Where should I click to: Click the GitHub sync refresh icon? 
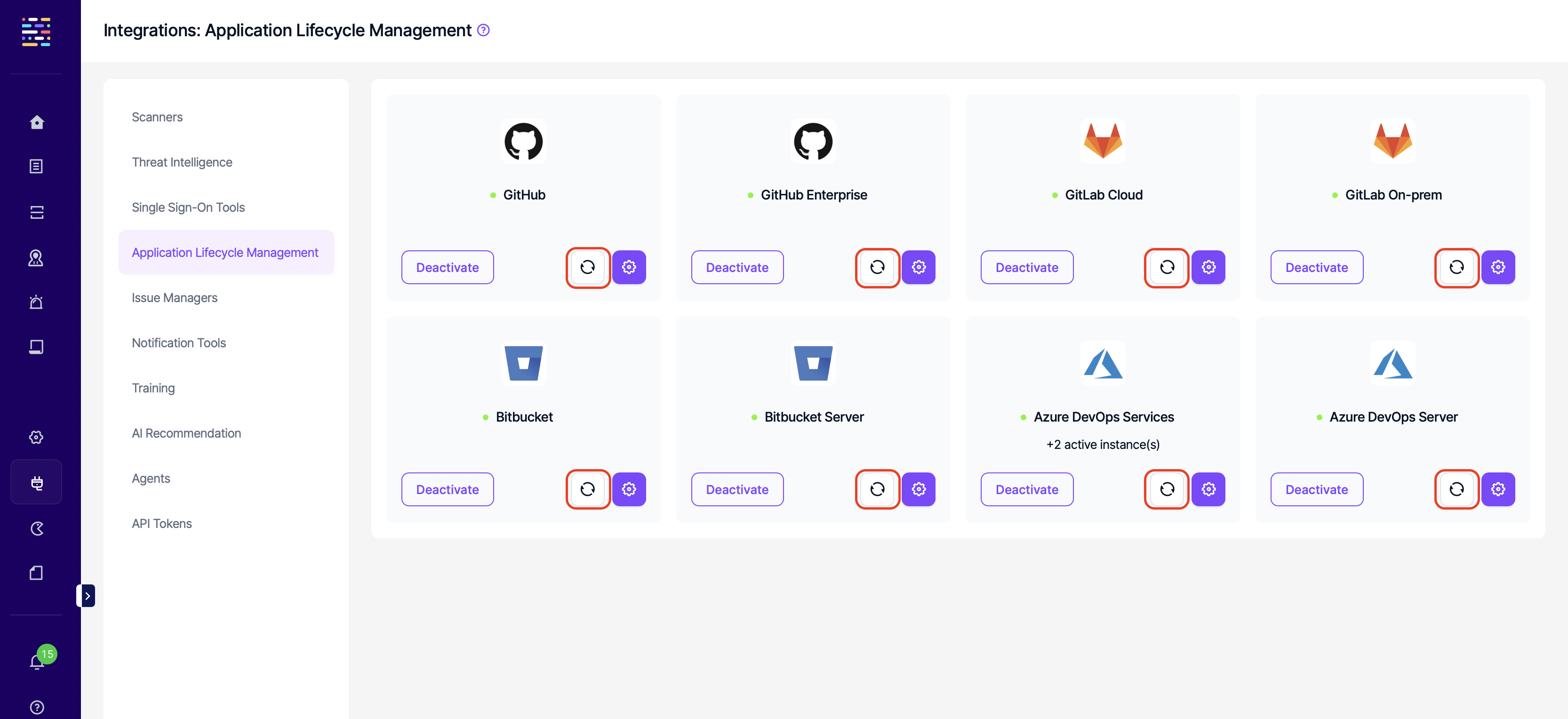click(x=587, y=267)
